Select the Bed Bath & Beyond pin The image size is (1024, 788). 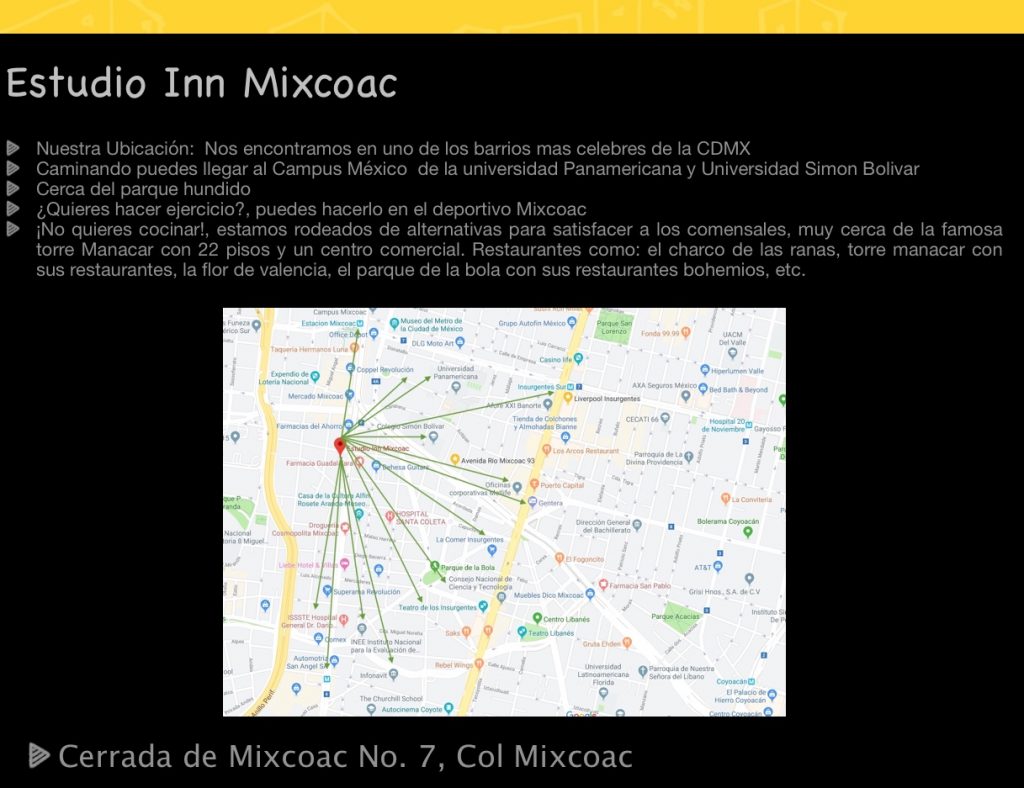(703, 389)
